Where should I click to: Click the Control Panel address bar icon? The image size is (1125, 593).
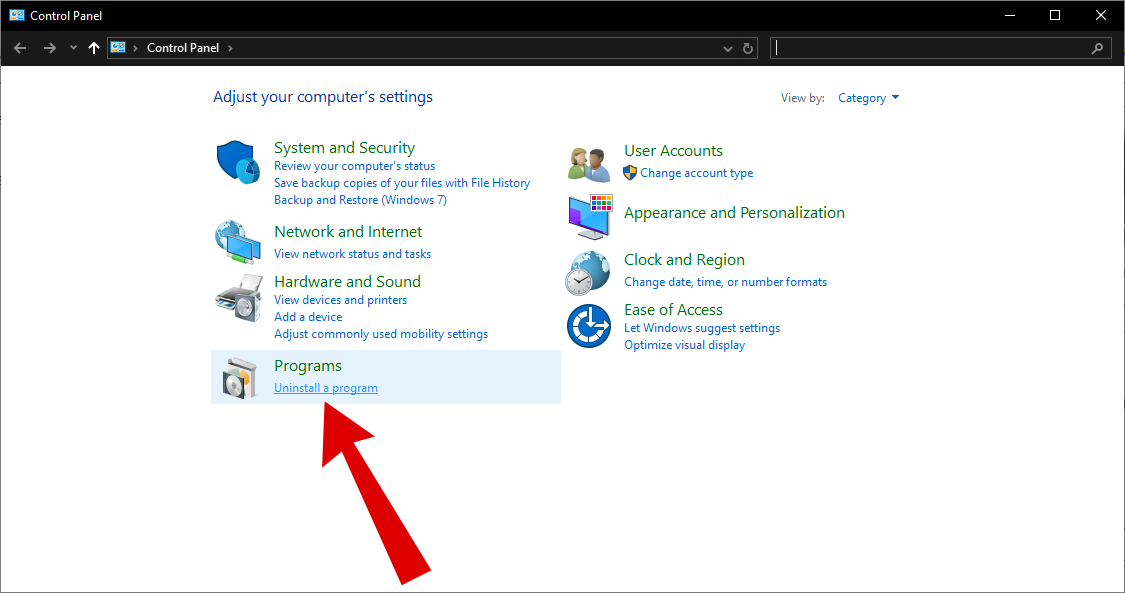(118, 47)
